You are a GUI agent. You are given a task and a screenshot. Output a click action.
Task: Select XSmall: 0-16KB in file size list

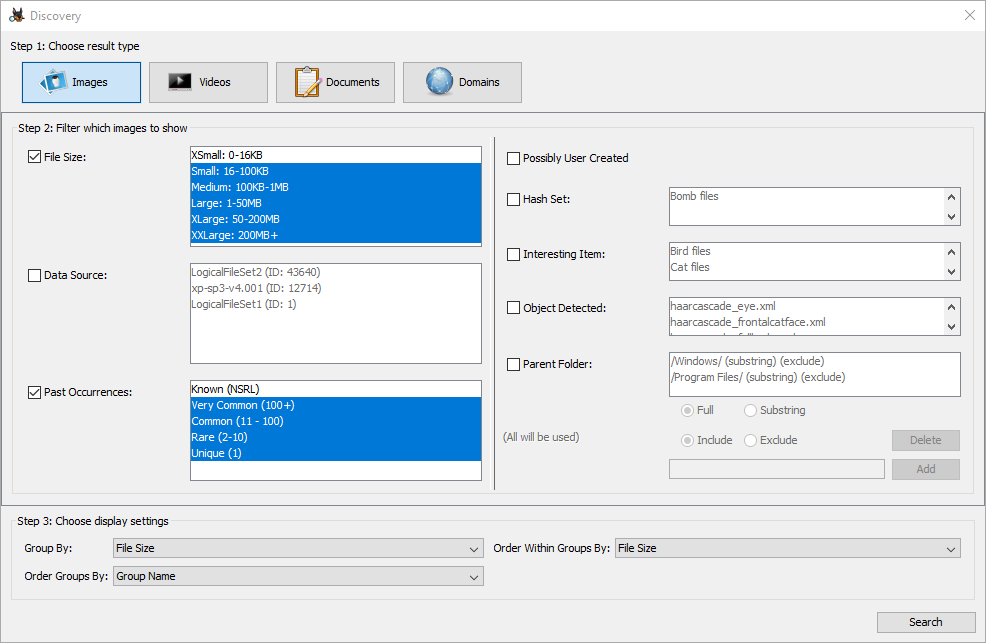tap(335, 155)
